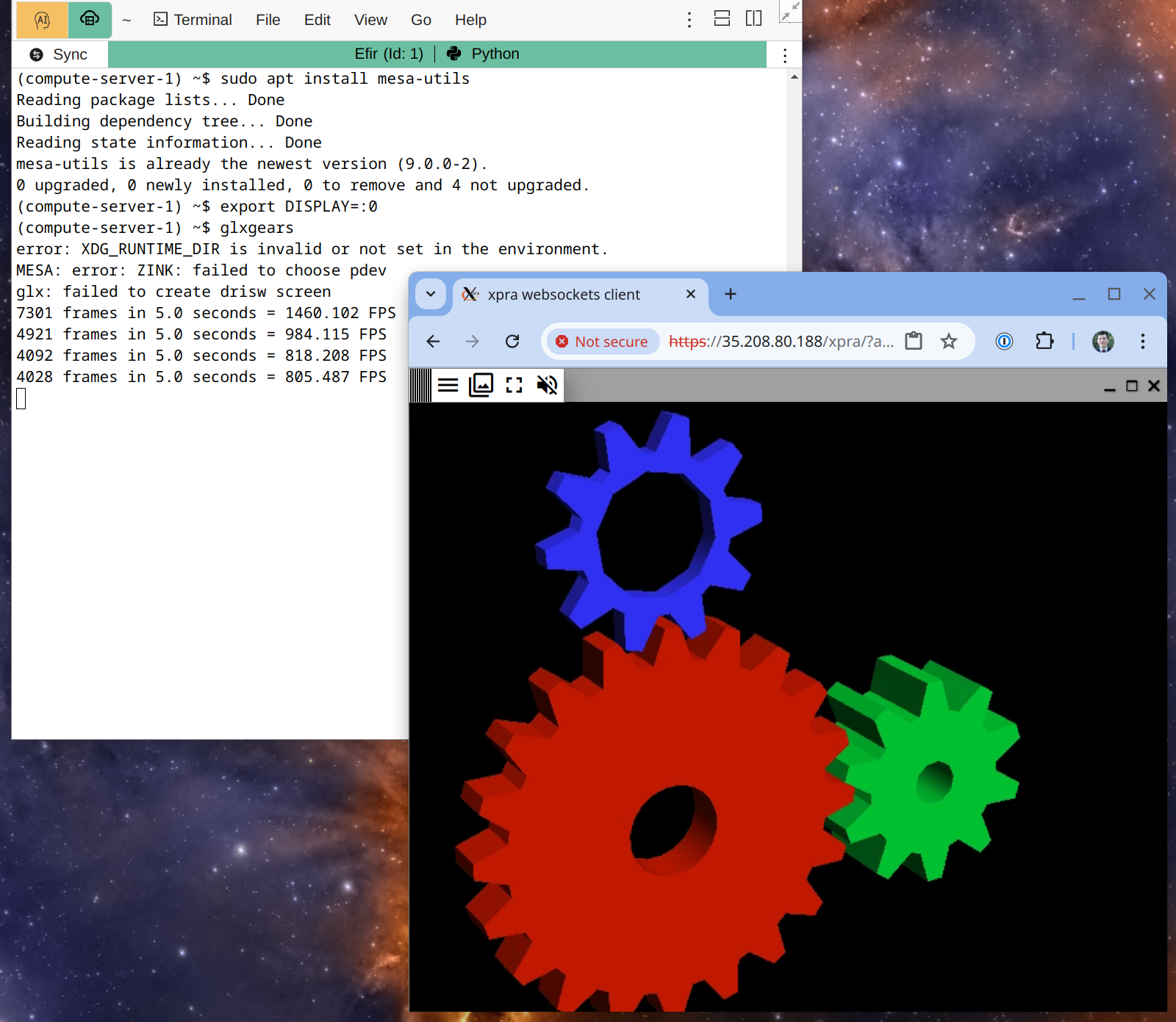
Task: Click the compute server cloud icon
Action: point(90,20)
